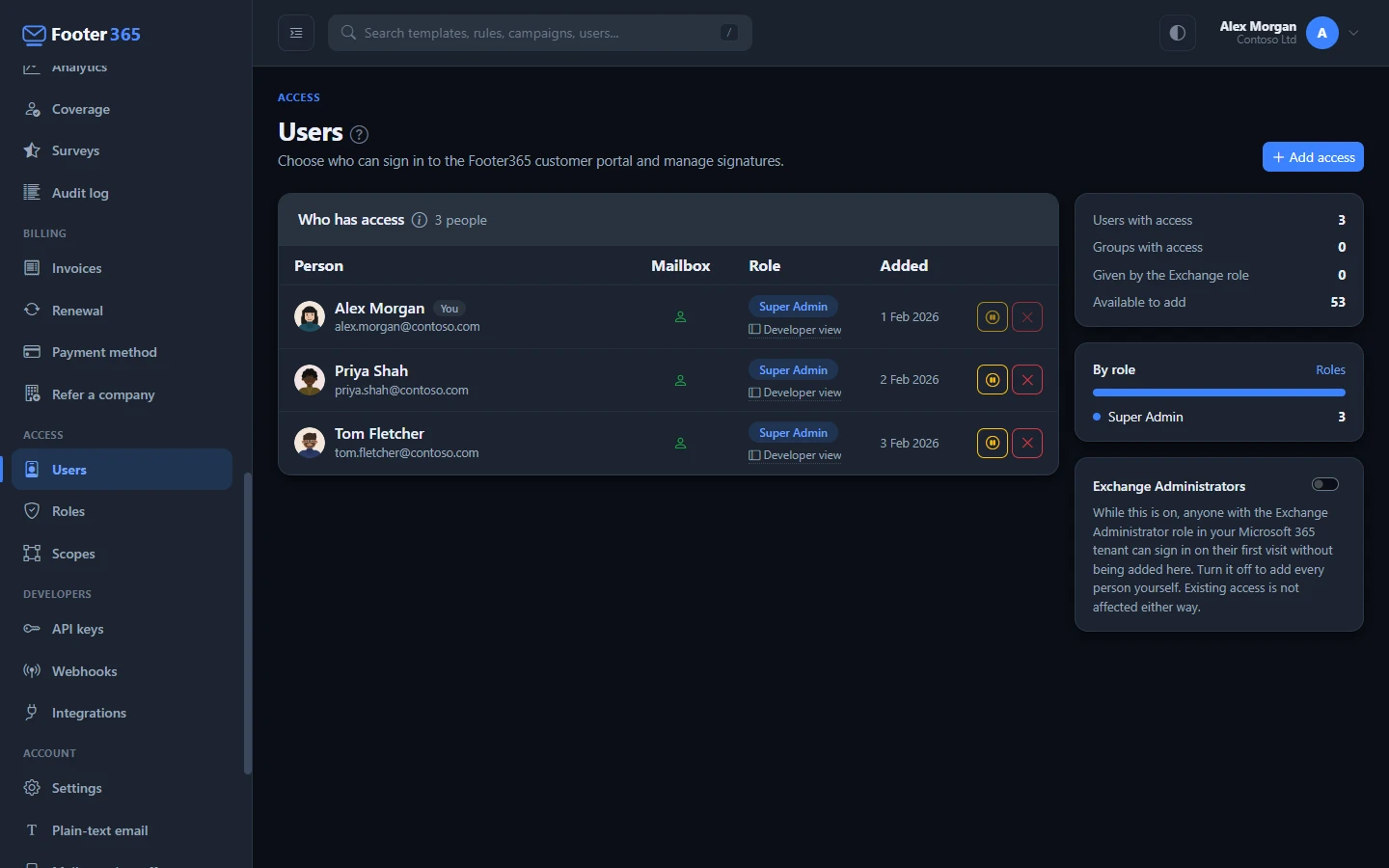Image resolution: width=1389 pixels, height=868 pixels.
Task: Open Priya Shah's Super Admin role badge
Action: point(793,370)
